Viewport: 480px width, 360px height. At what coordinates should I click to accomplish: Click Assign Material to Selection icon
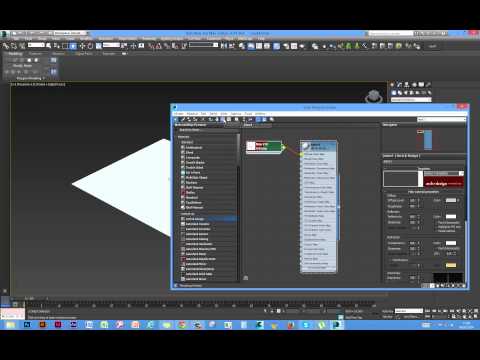[194, 119]
